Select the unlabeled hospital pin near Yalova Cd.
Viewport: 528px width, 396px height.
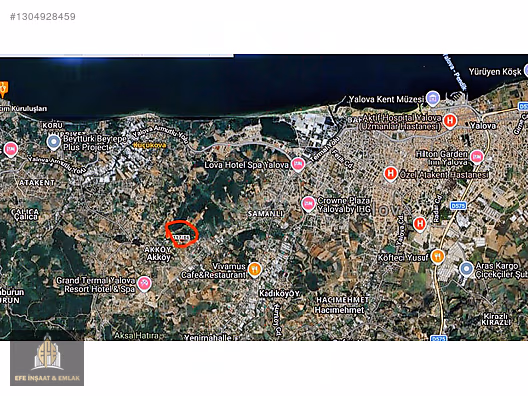[x=420, y=224]
